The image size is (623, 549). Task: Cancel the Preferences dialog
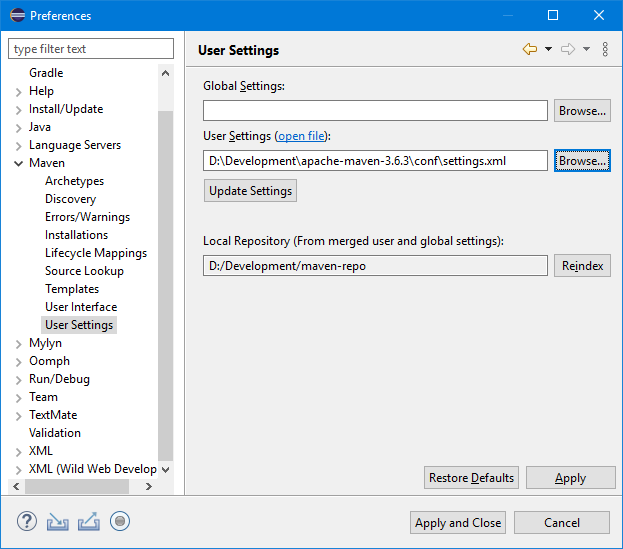tap(562, 522)
